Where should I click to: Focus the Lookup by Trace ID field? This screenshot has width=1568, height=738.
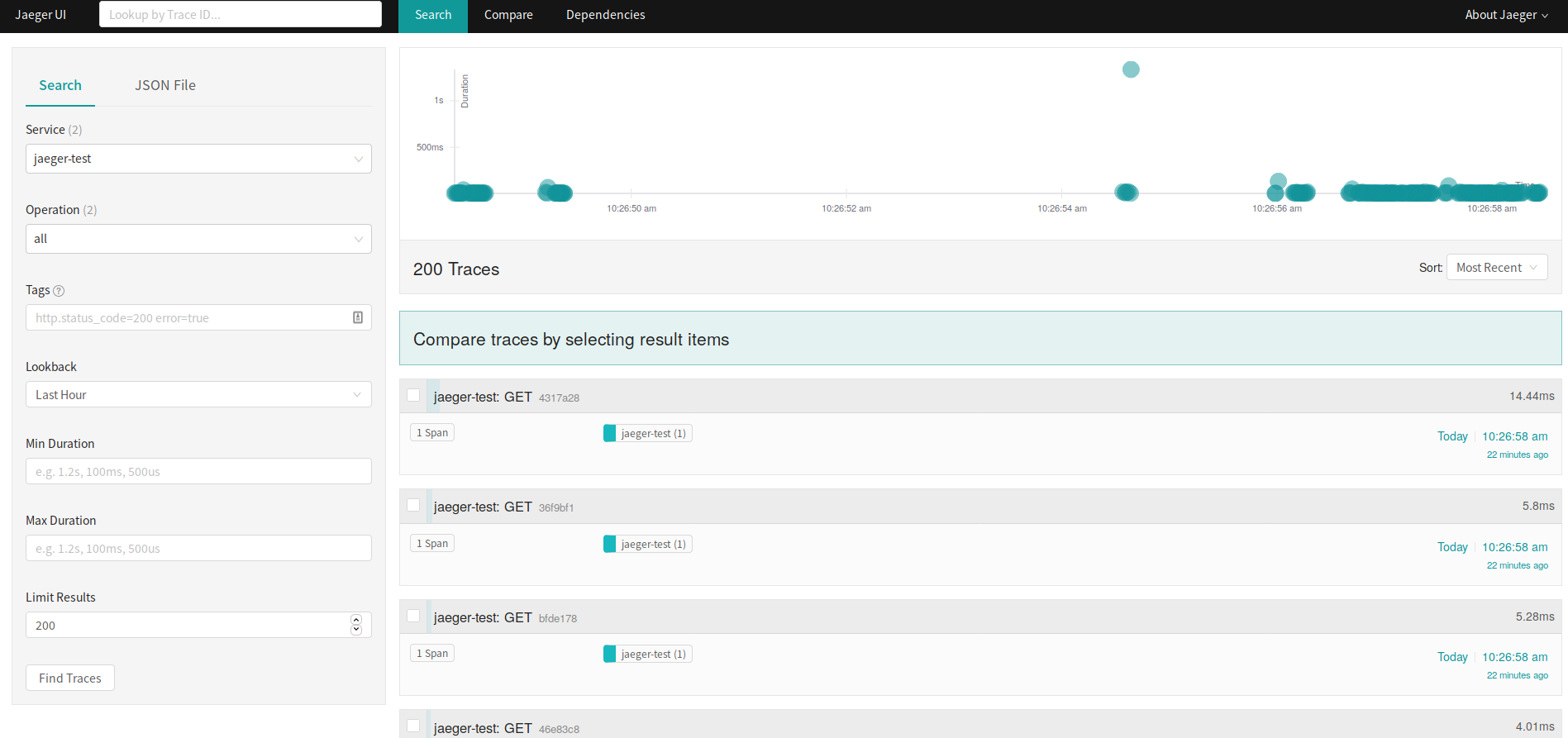point(240,15)
